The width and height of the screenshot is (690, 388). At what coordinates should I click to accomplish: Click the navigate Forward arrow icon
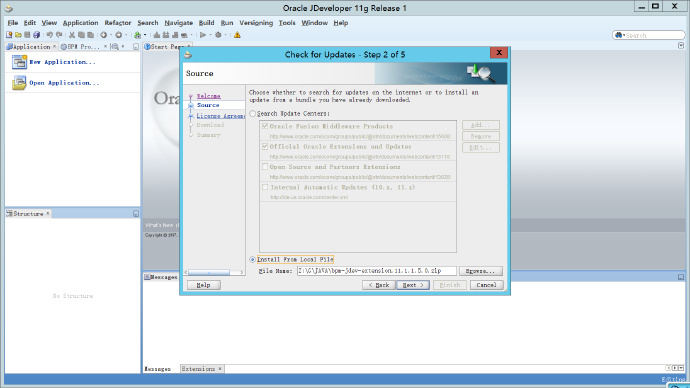(118, 35)
